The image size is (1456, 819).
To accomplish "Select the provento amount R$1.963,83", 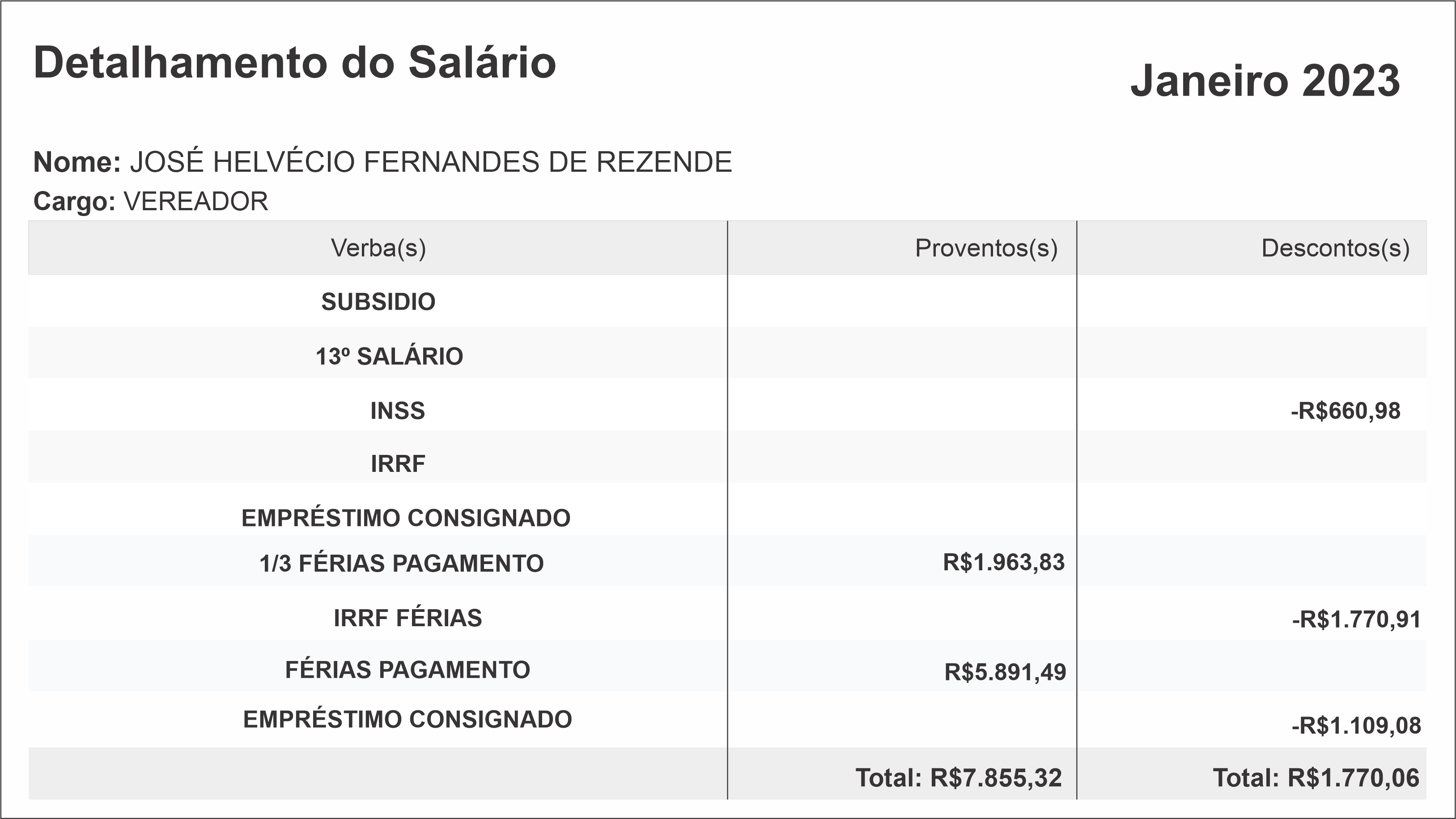I will [x=1003, y=562].
